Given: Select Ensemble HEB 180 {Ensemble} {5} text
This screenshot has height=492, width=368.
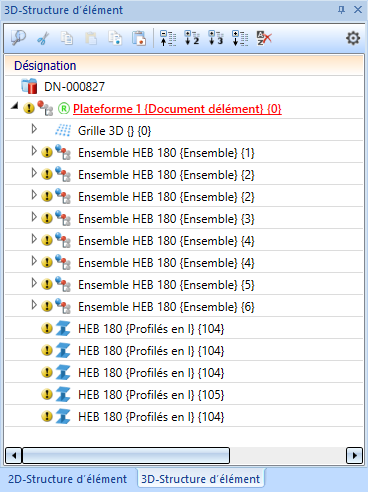Looking at the screenshot, I should (166, 285).
